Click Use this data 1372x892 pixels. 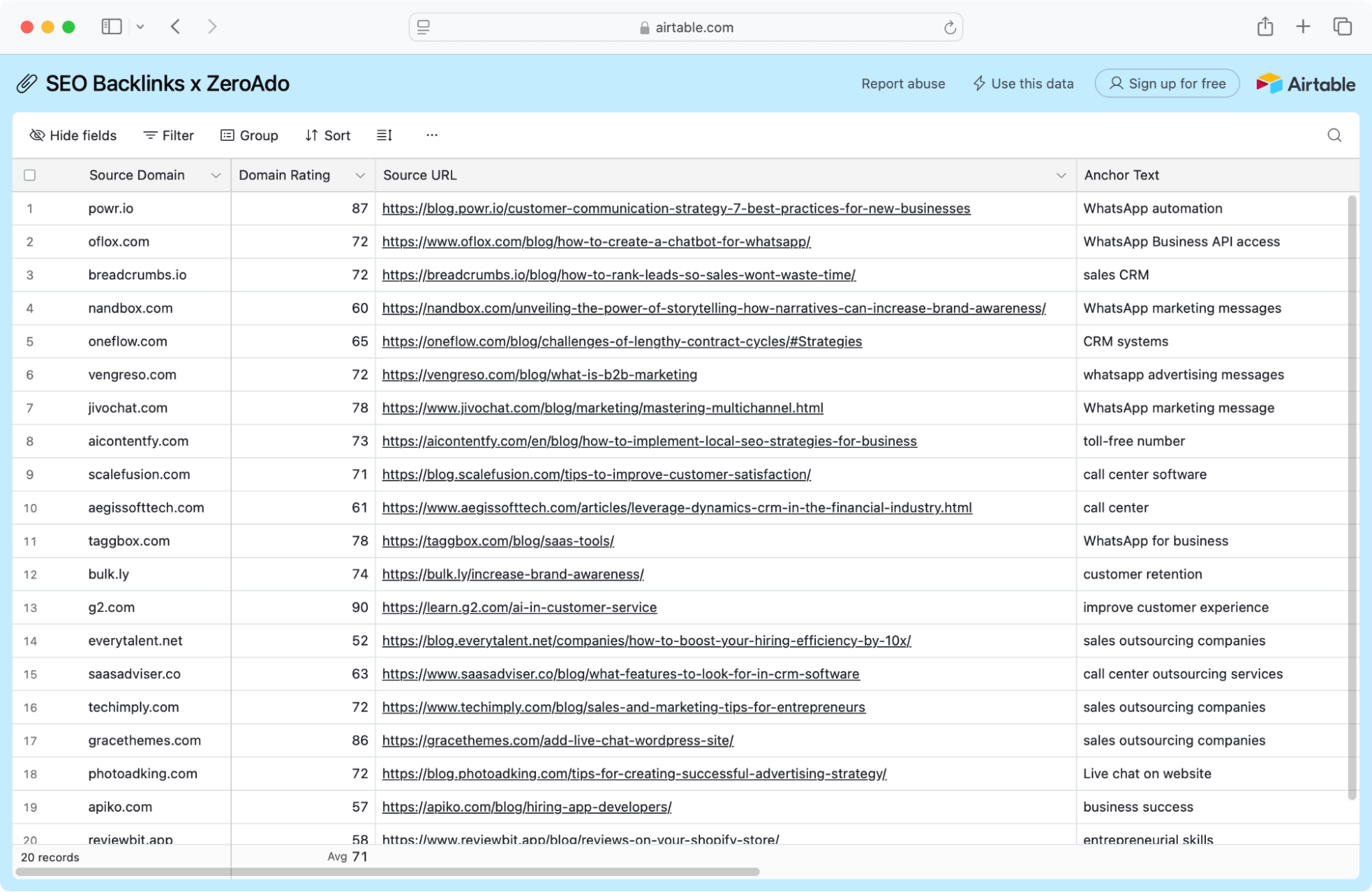pos(1023,83)
